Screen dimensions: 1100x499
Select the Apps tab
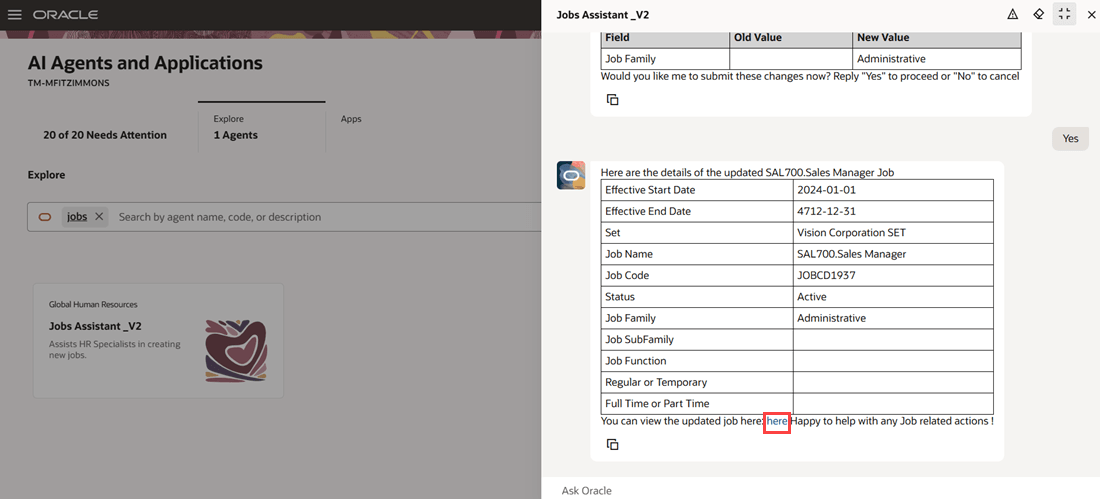click(351, 119)
